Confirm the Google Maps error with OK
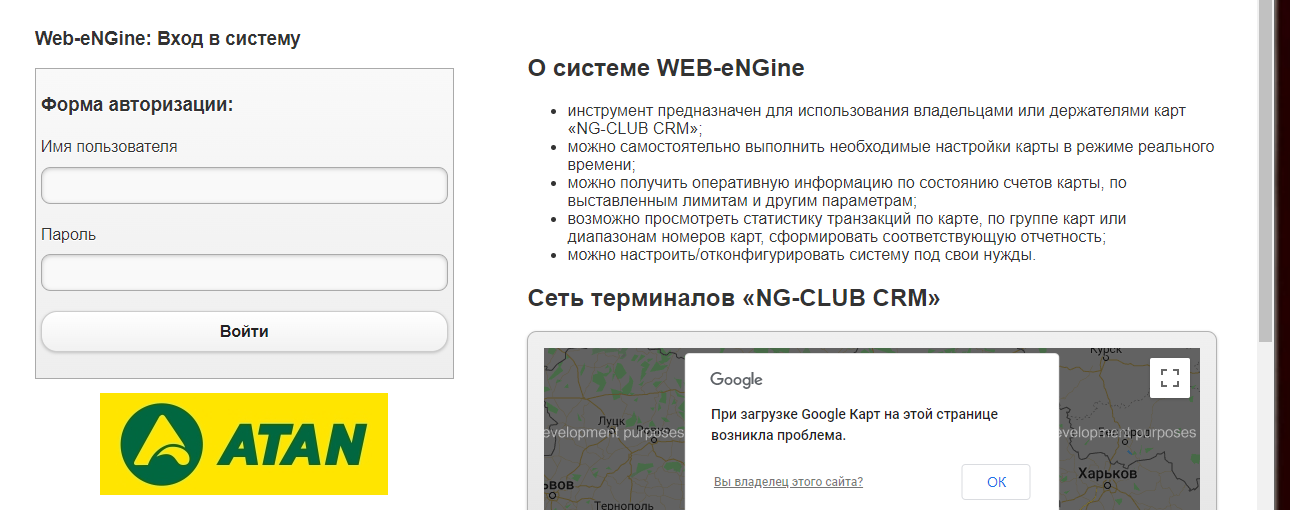Screen dimensions: 1290x510 click(x=996, y=482)
